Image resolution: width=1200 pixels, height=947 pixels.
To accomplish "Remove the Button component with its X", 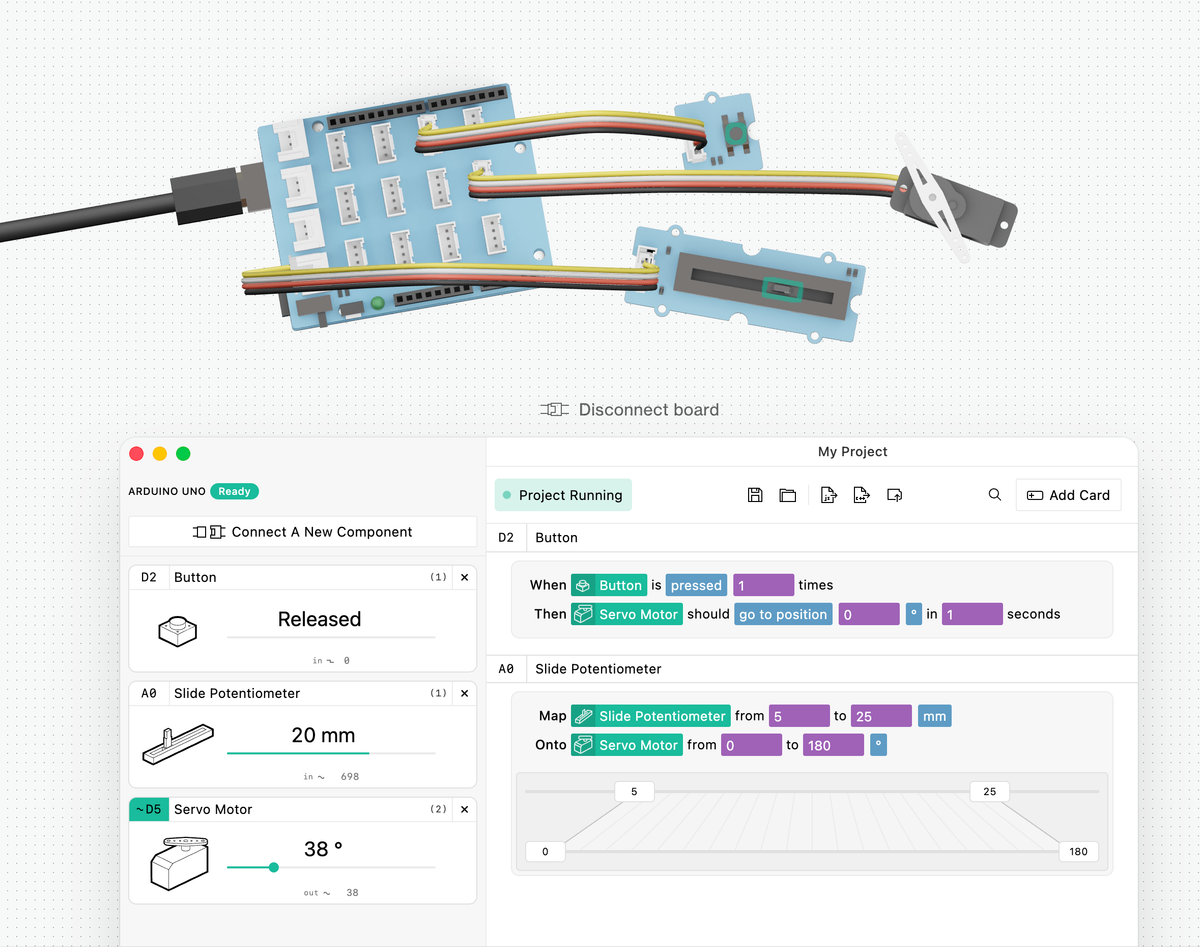I will pos(464,577).
